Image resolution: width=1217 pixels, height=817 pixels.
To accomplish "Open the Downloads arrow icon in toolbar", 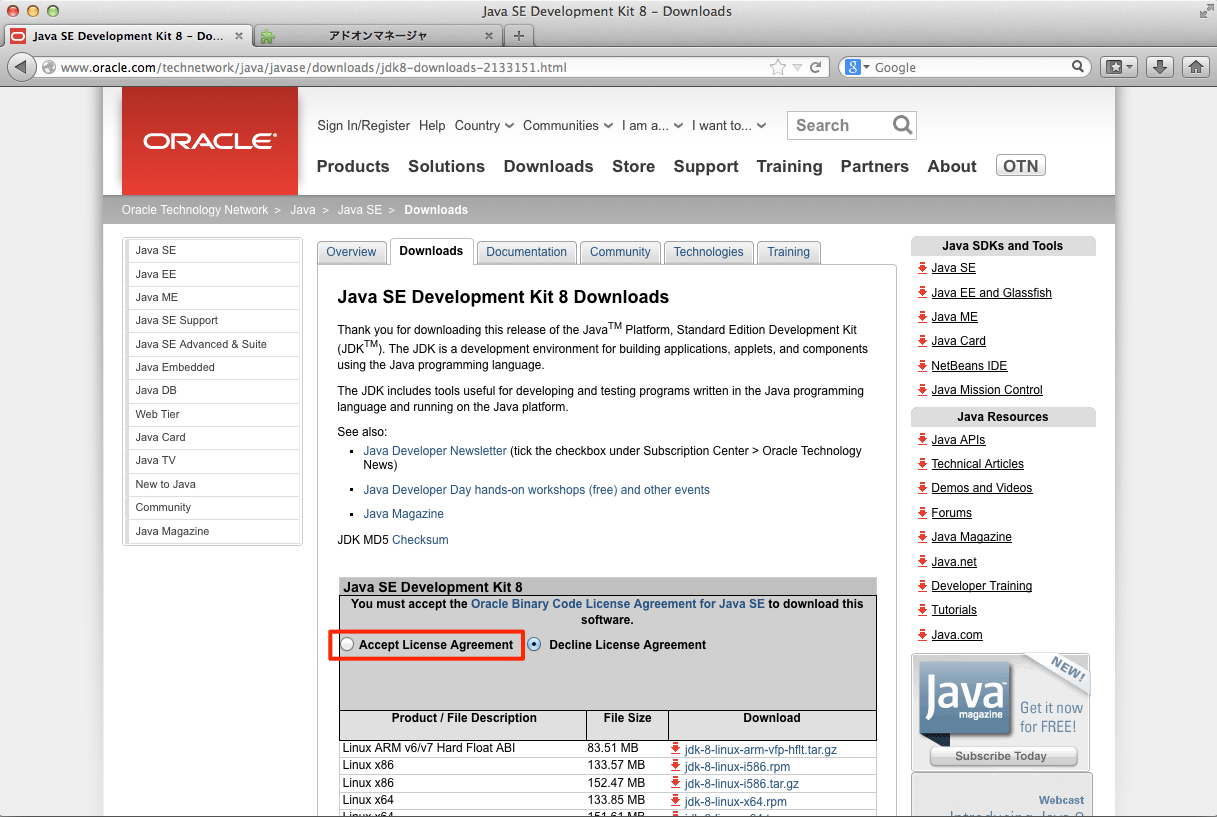I will click(1160, 67).
